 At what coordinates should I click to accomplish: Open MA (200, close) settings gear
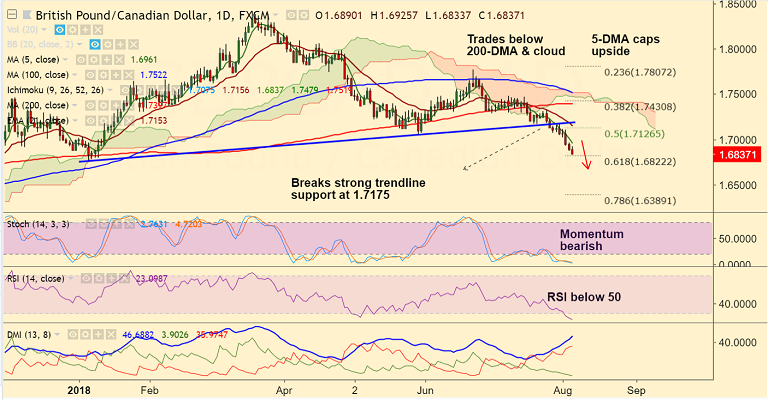pyautogui.click(x=103, y=105)
